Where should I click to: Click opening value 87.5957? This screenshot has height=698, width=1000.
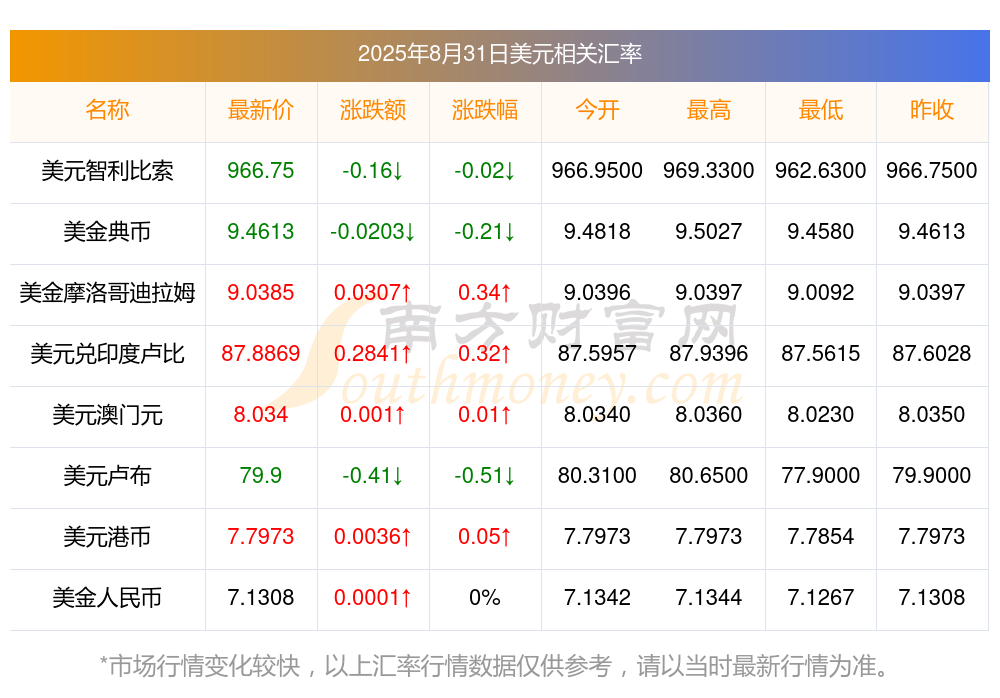point(597,353)
